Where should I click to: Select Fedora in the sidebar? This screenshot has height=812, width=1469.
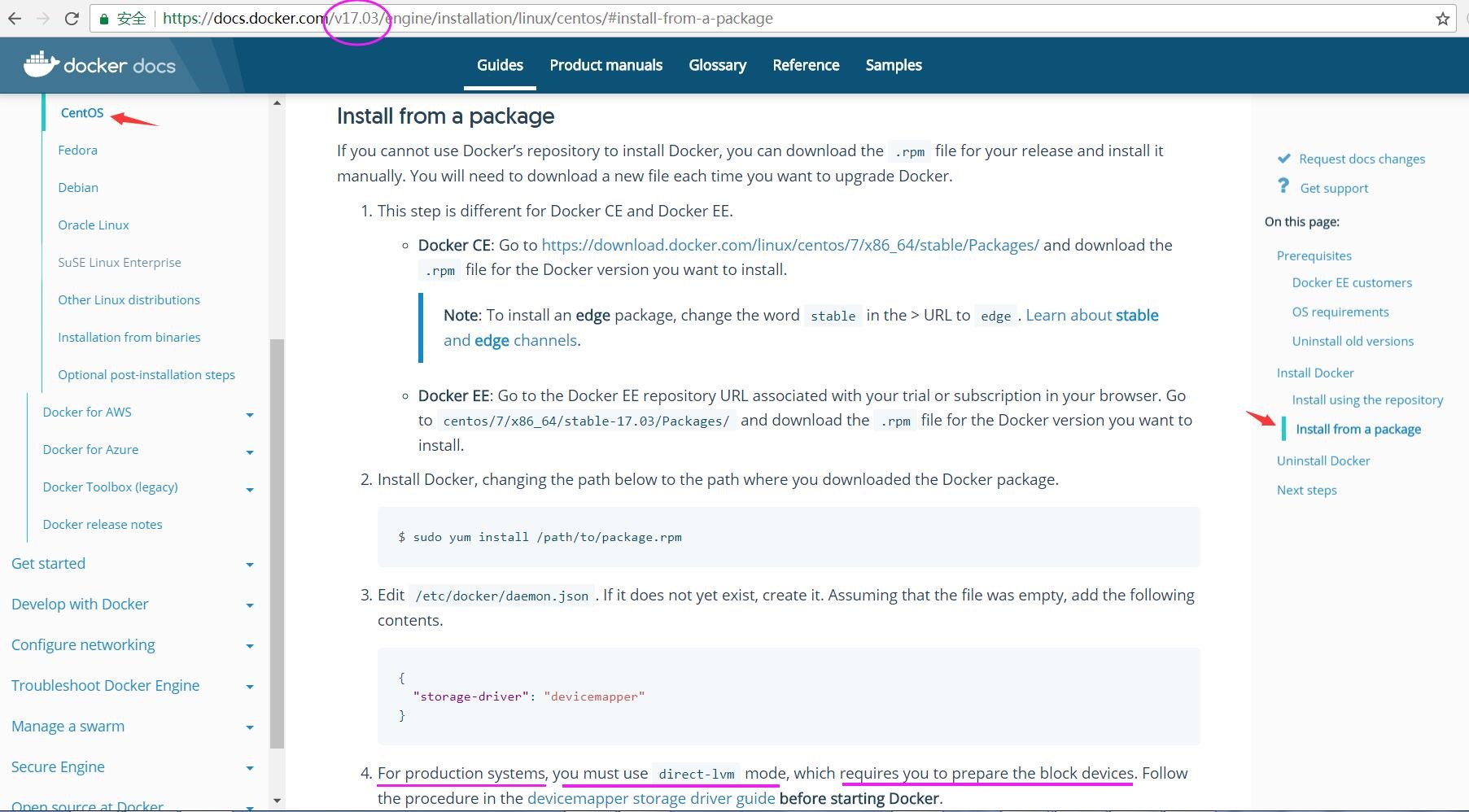[77, 151]
